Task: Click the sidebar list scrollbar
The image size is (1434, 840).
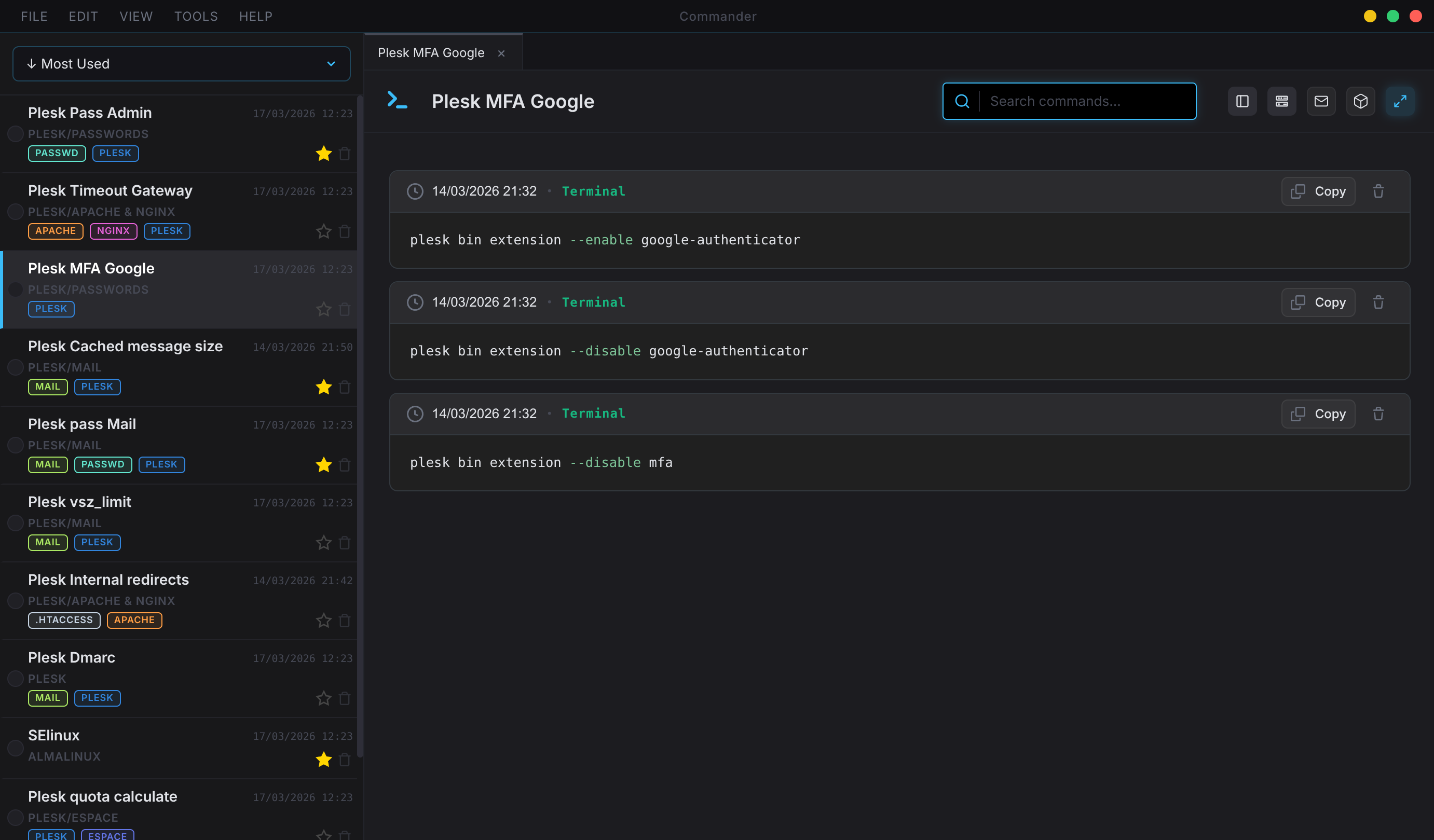Action: 360,426
